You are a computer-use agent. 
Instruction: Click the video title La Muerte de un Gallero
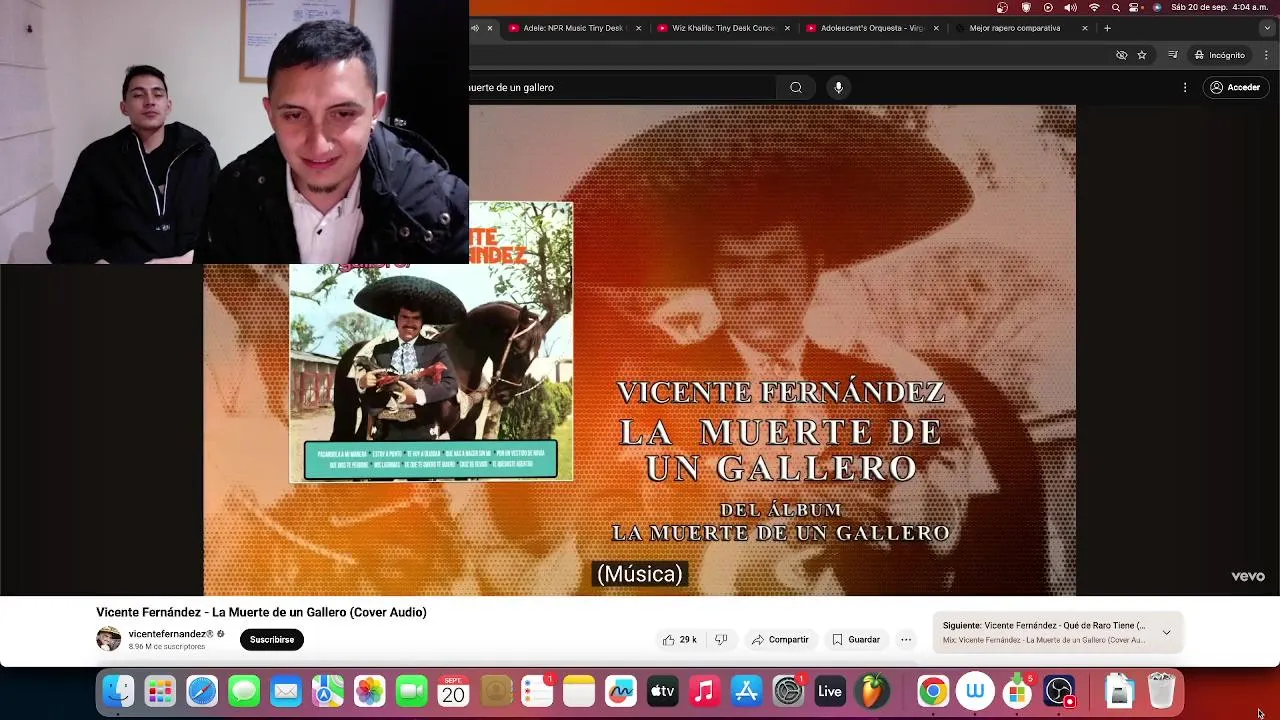[261, 612]
